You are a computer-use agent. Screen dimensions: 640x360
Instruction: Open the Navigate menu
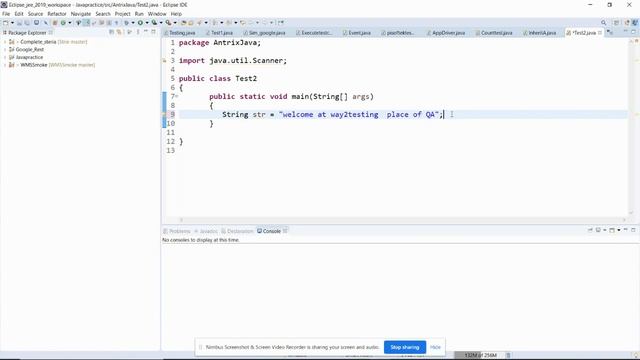81,14
